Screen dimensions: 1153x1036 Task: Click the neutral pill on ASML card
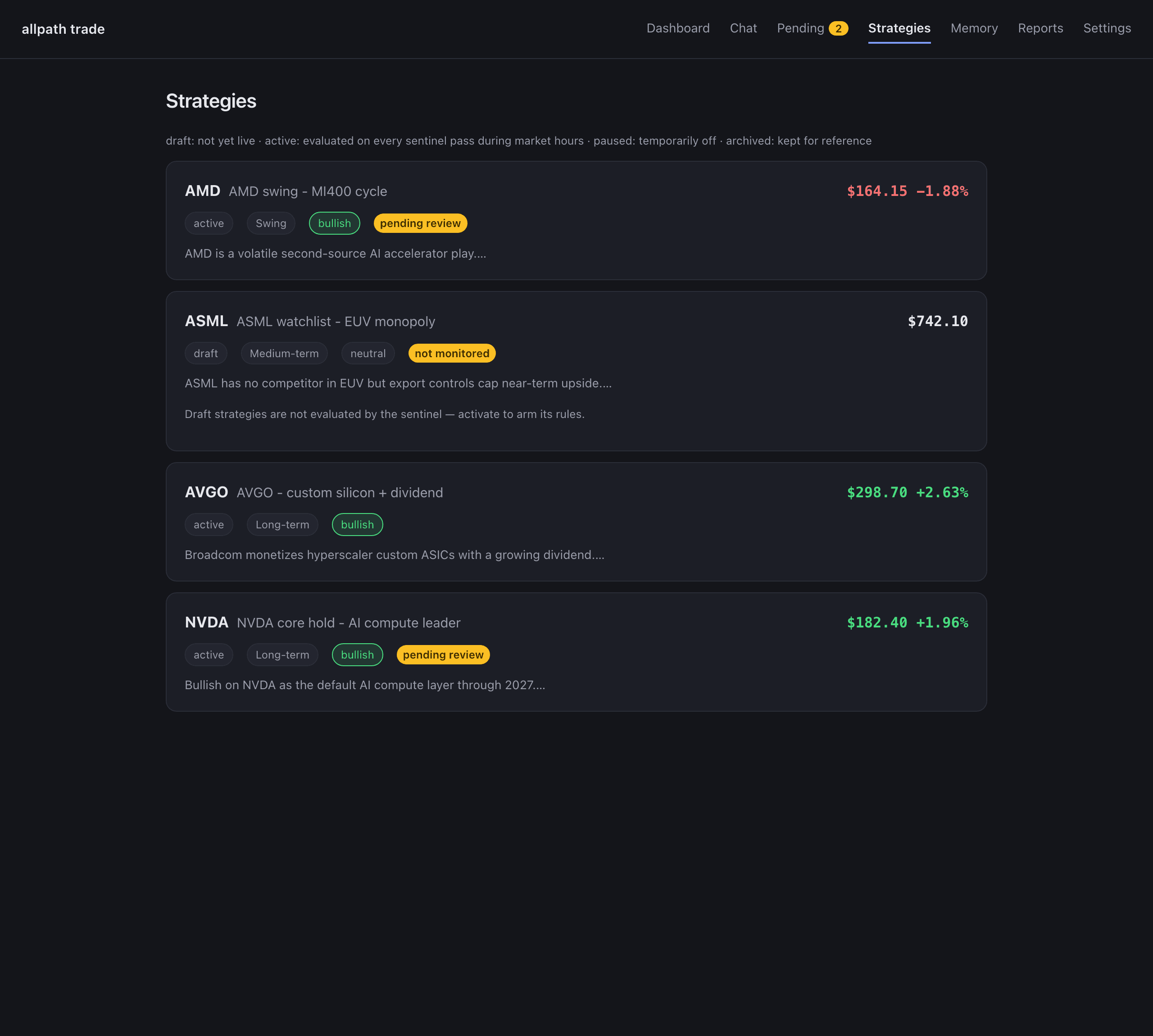(x=368, y=354)
